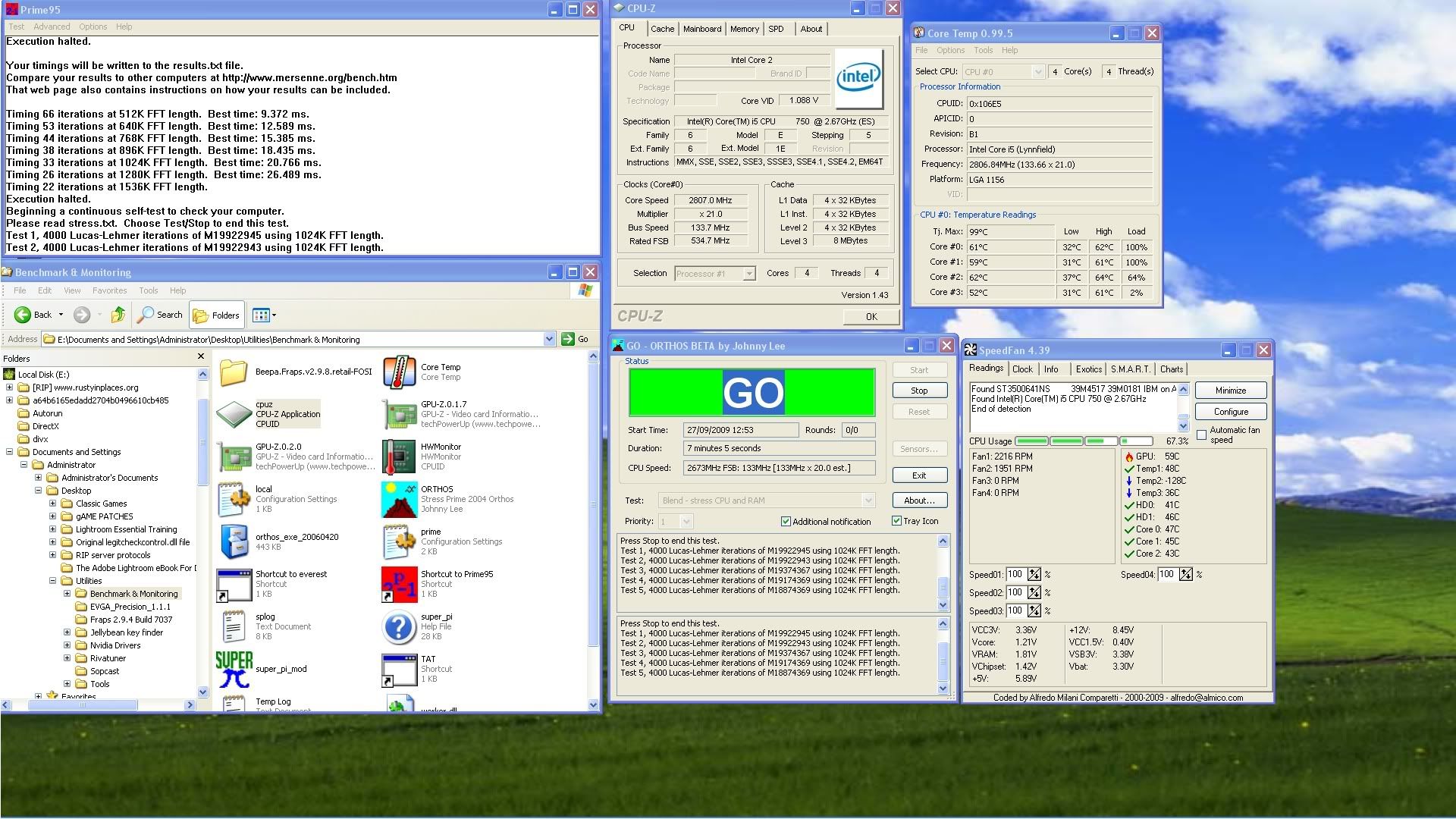
Task: Open the Back button history dropdown arrow
Action: point(61,315)
